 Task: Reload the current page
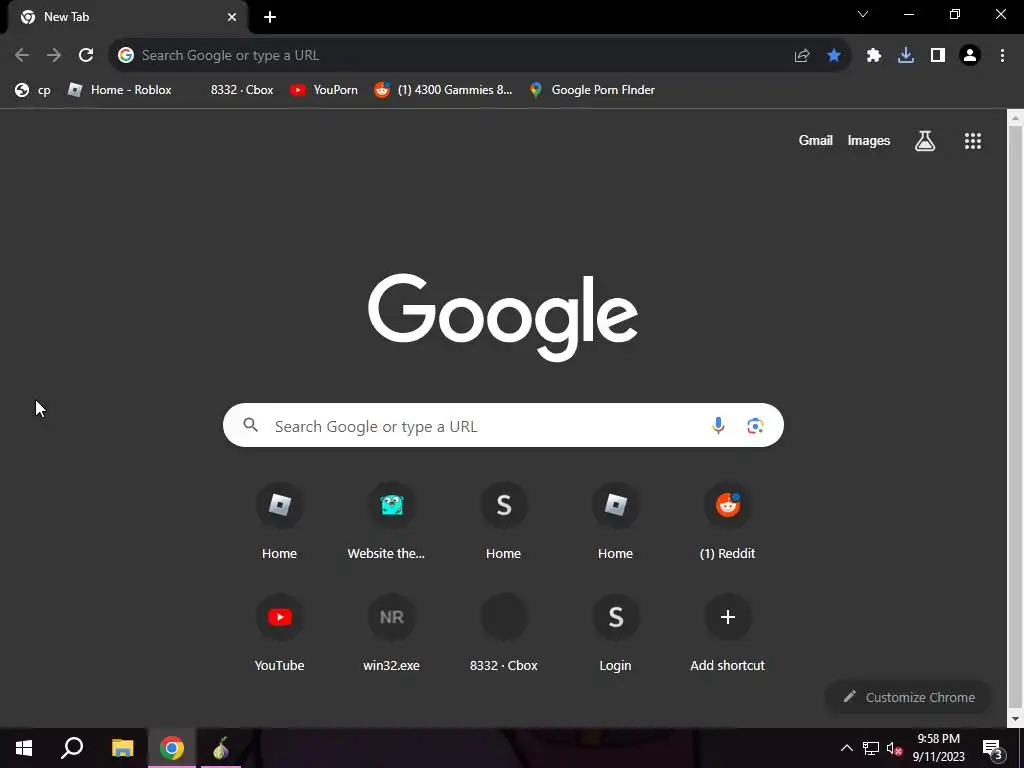(x=86, y=55)
